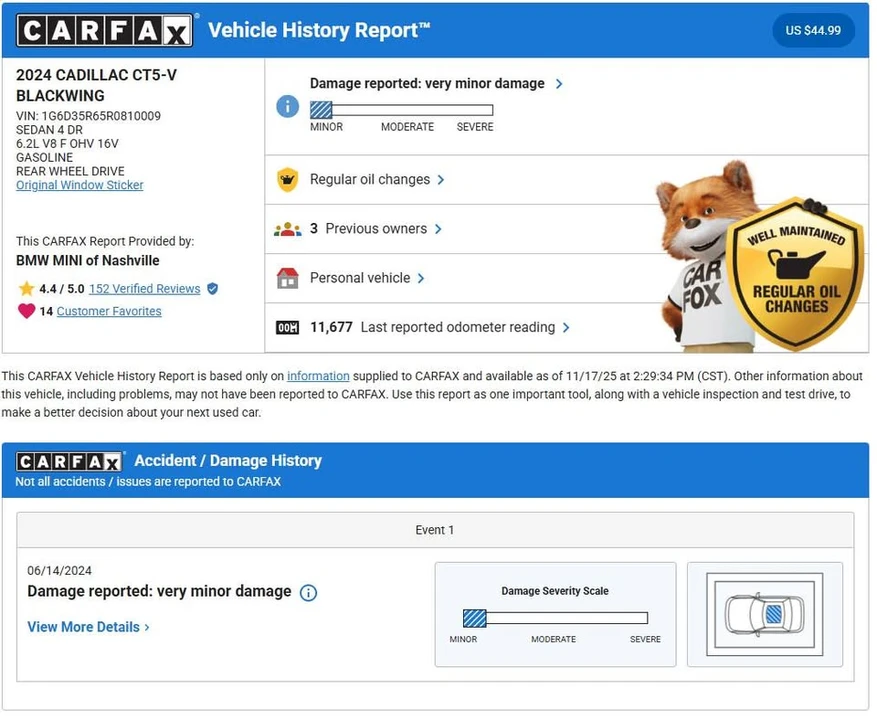Click the 4.4 / 5.0 rating text
877x720 pixels.
pos(62,290)
